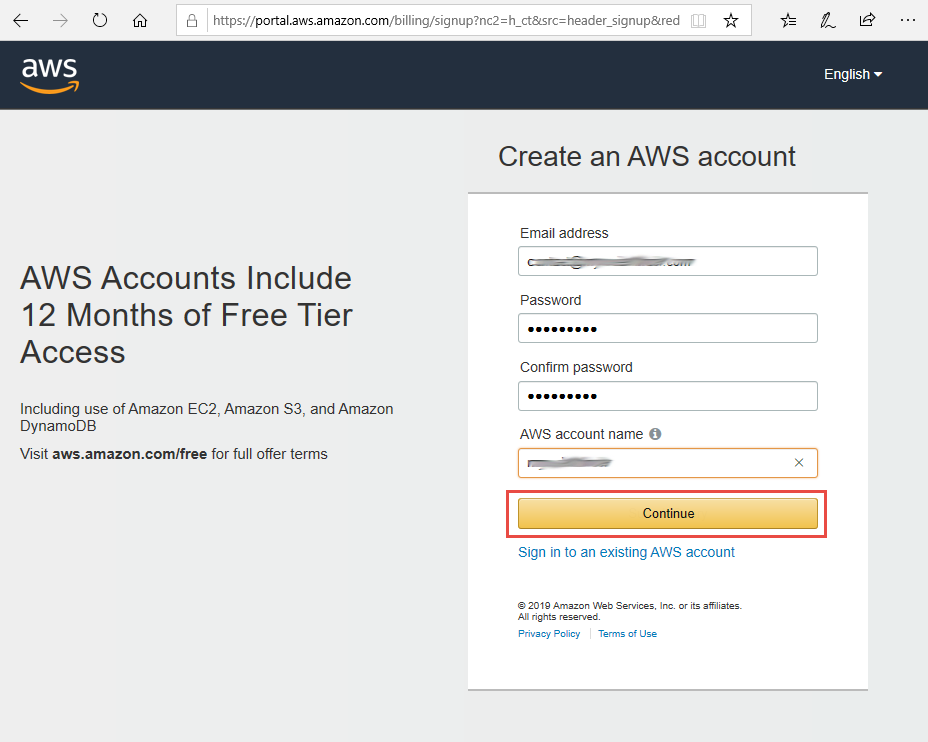This screenshot has height=742, width=928.
Task: Click the padlock site security icon
Action: (x=192, y=21)
